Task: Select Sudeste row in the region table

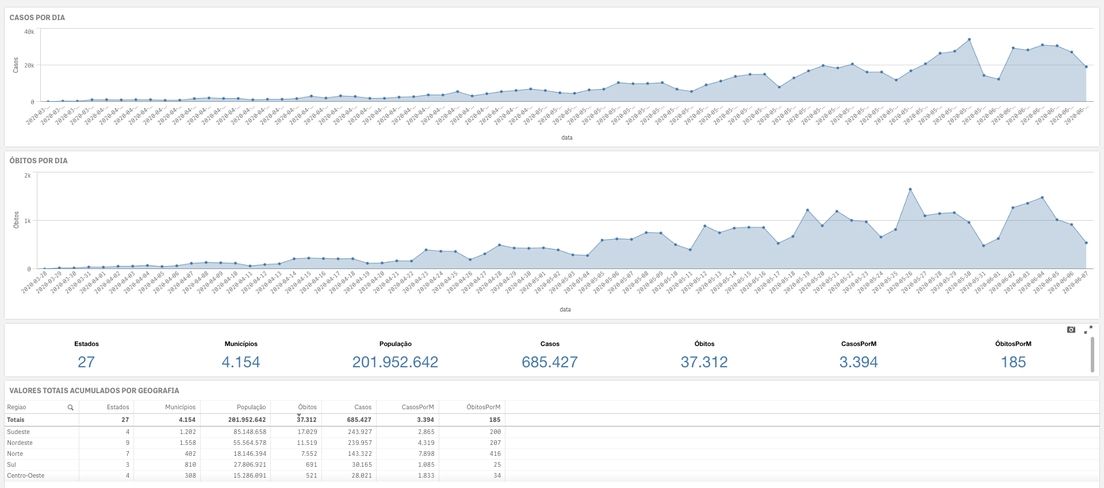Action: [20, 431]
